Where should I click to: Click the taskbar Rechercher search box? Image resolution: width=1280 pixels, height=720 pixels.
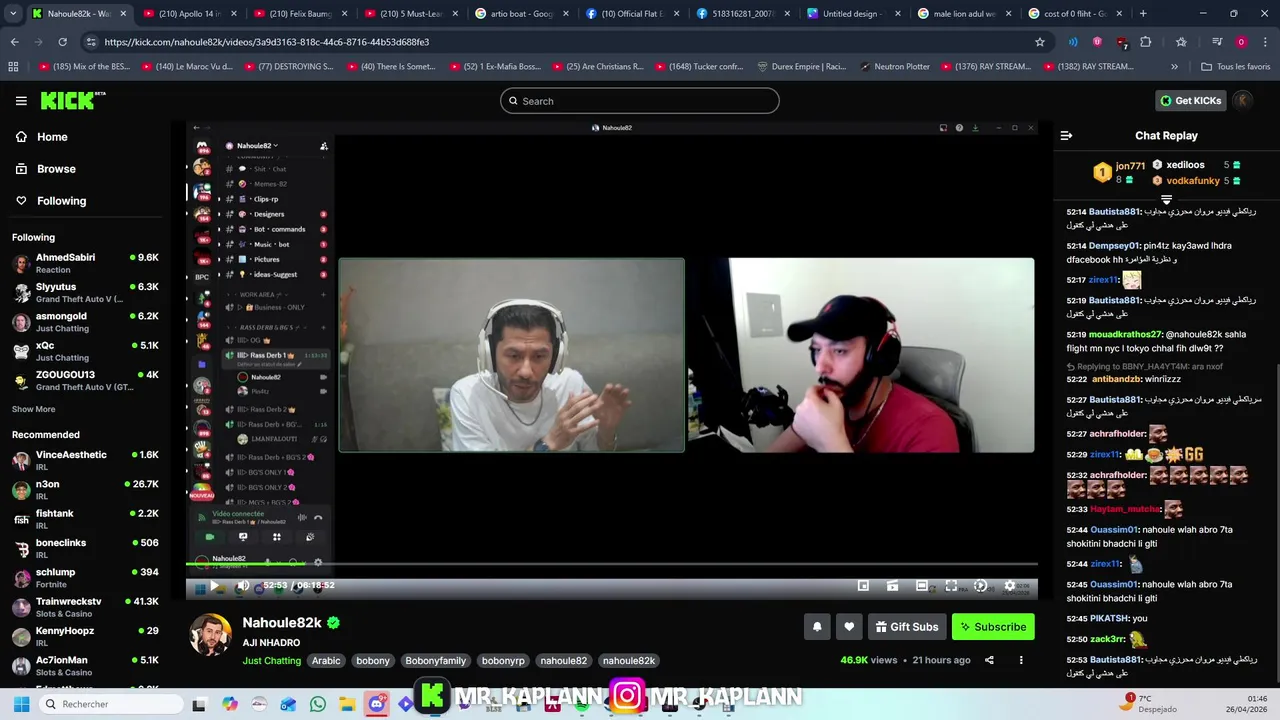[x=110, y=704]
